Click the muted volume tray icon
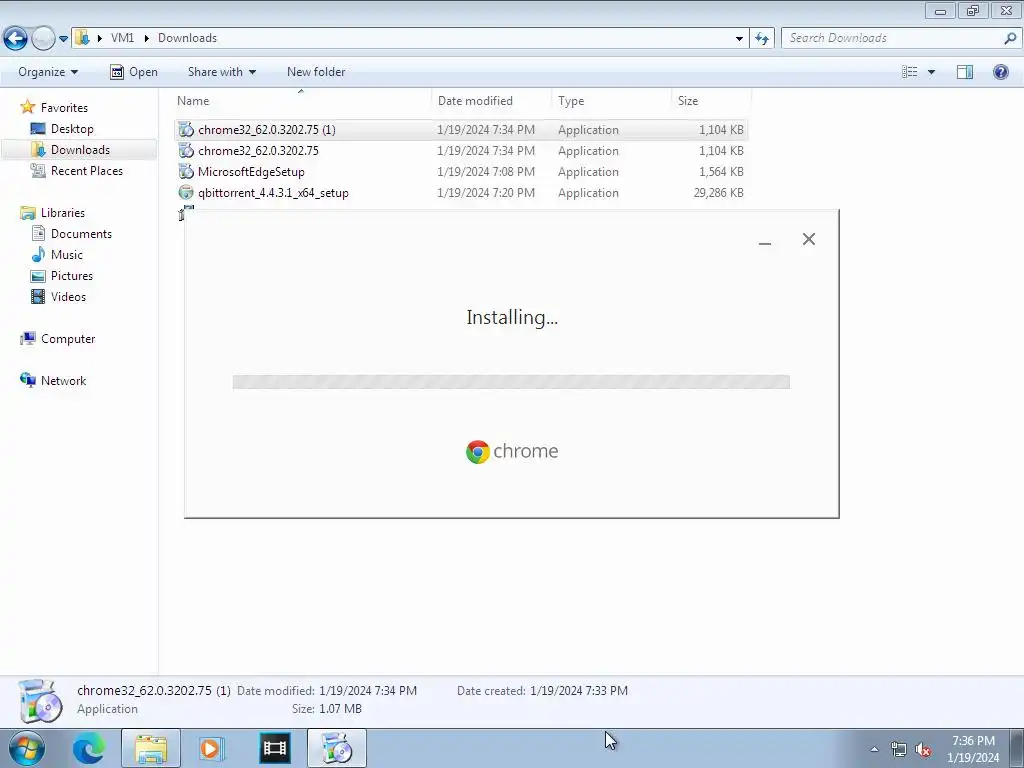1024x768 pixels. tap(923, 750)
